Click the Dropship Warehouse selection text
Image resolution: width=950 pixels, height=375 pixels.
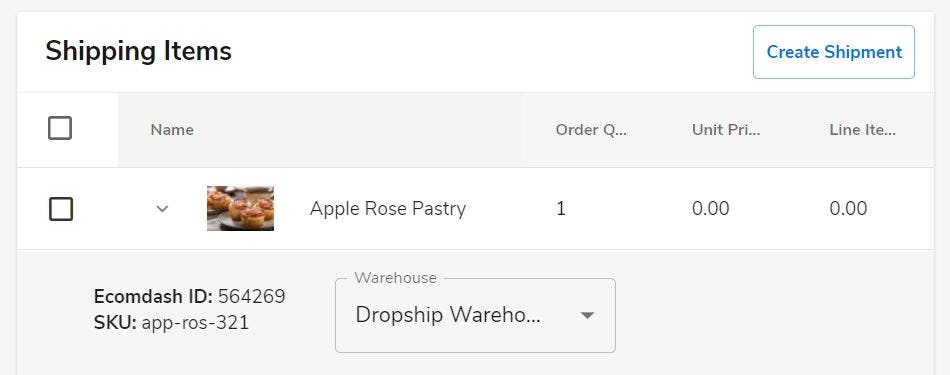tap(448, 315)
